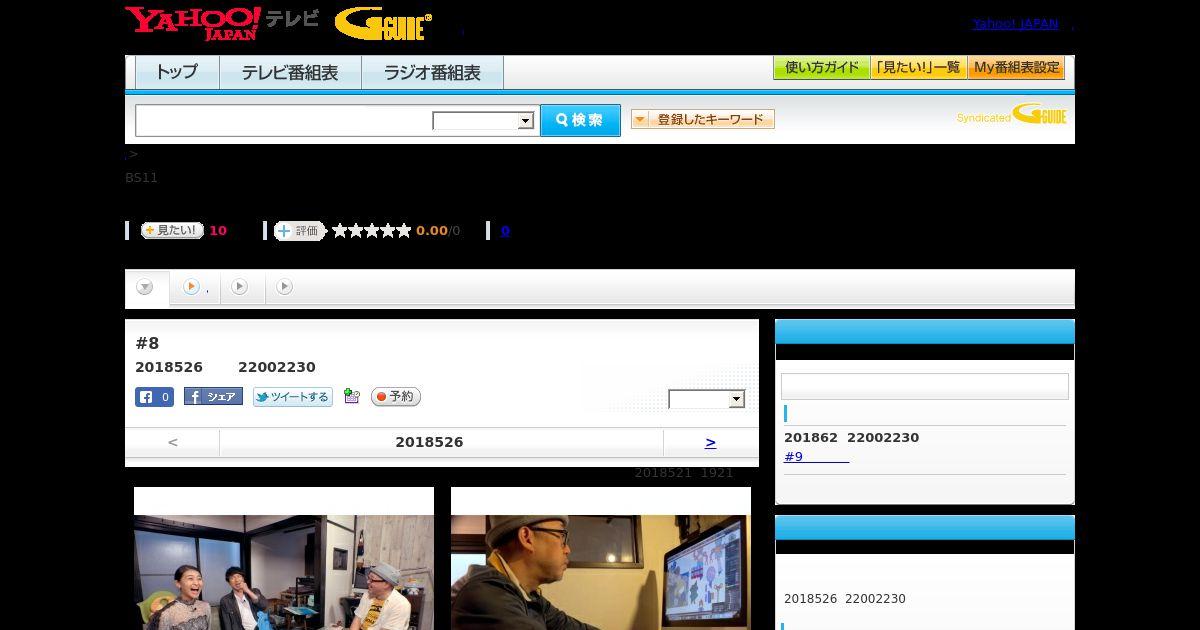
Task: Share via Facebook シェア button
Action: [213, 397]
